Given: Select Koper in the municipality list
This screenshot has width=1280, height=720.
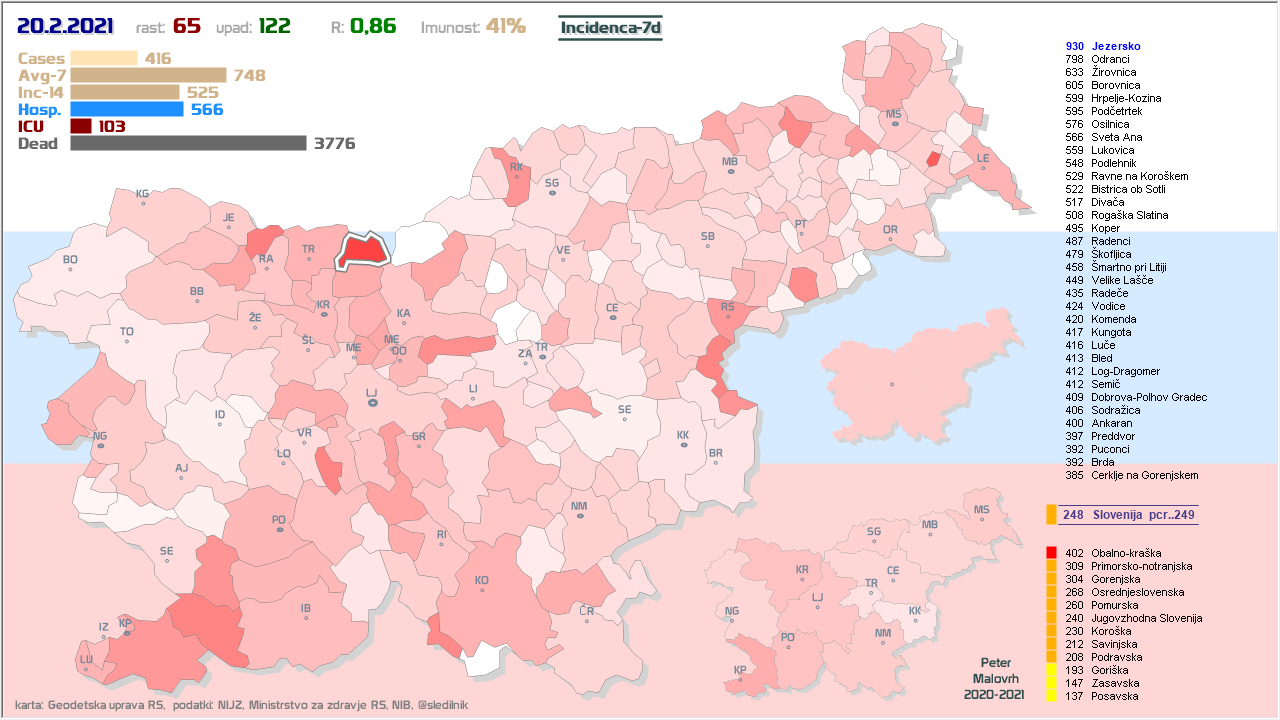Looking at the screenshot, I should 1105,228.
